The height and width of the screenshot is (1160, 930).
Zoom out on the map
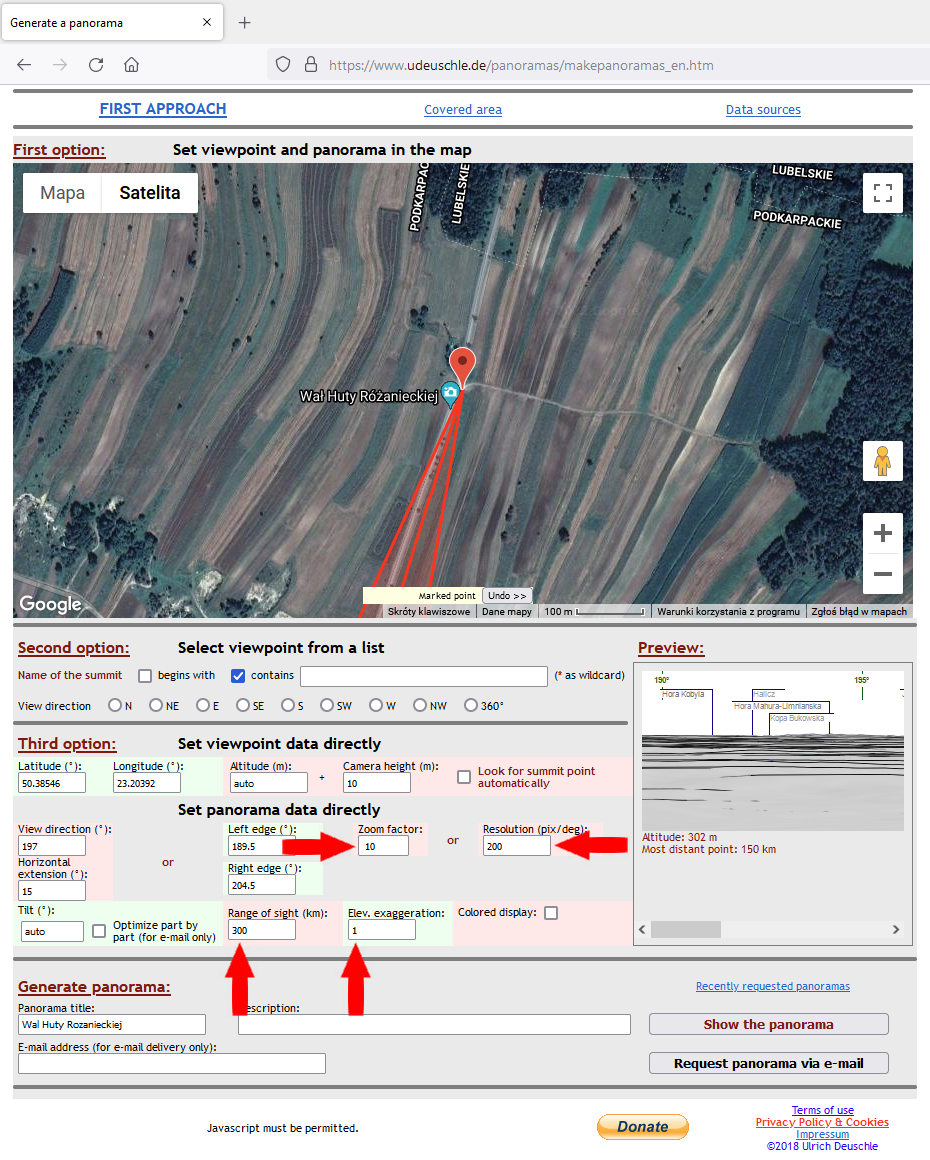(x=882, y=574)
